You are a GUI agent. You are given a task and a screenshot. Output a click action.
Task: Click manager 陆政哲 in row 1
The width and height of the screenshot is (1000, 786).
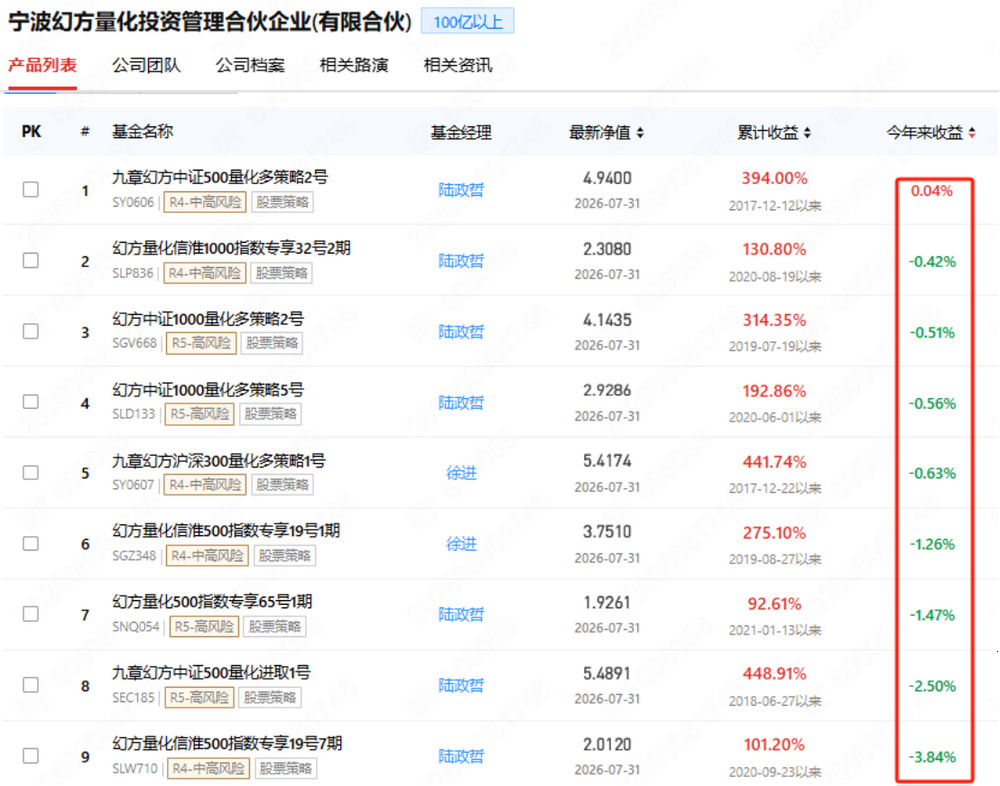point(461,190)
